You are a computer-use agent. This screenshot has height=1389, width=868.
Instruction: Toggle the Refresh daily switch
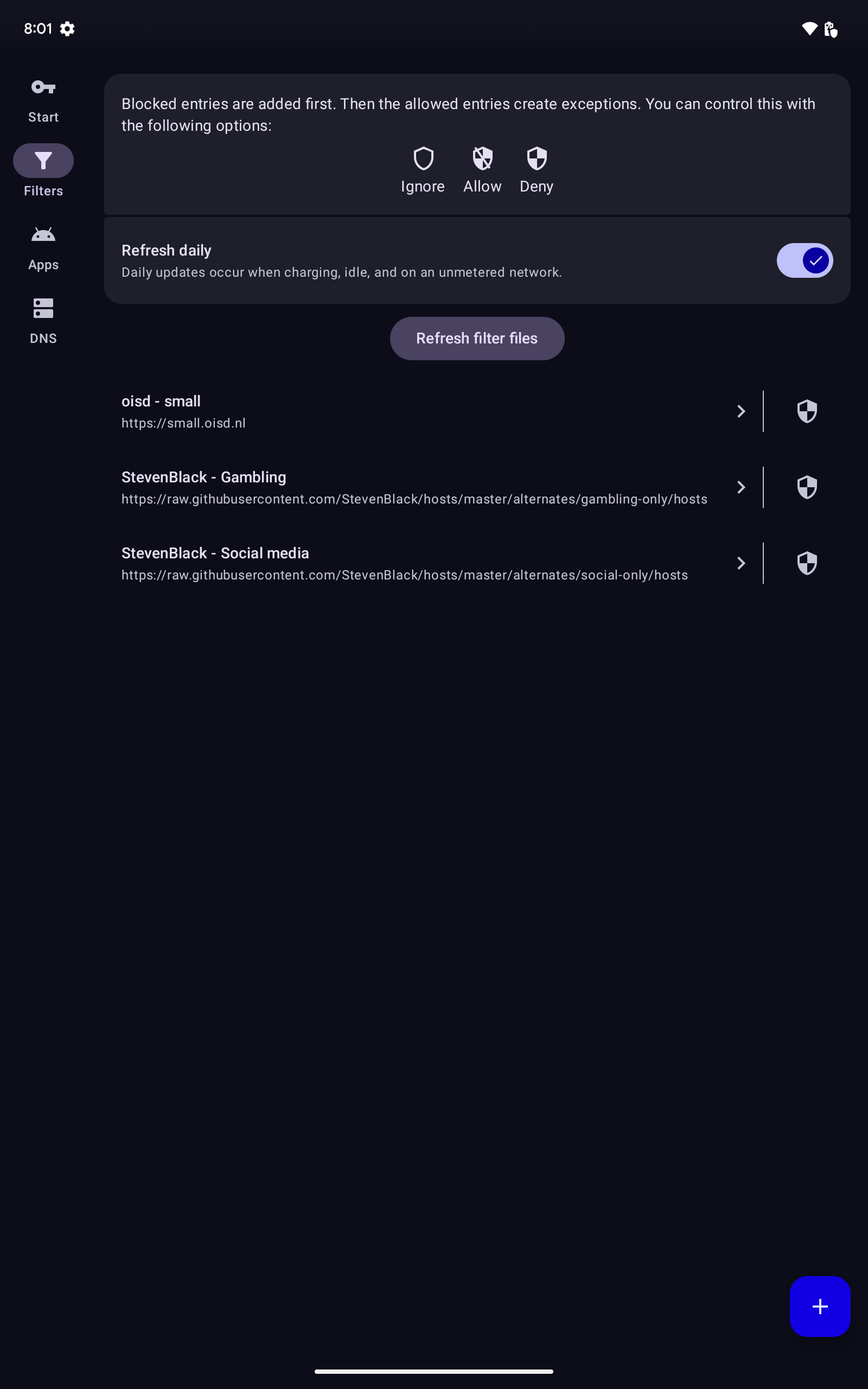[805, 260]
